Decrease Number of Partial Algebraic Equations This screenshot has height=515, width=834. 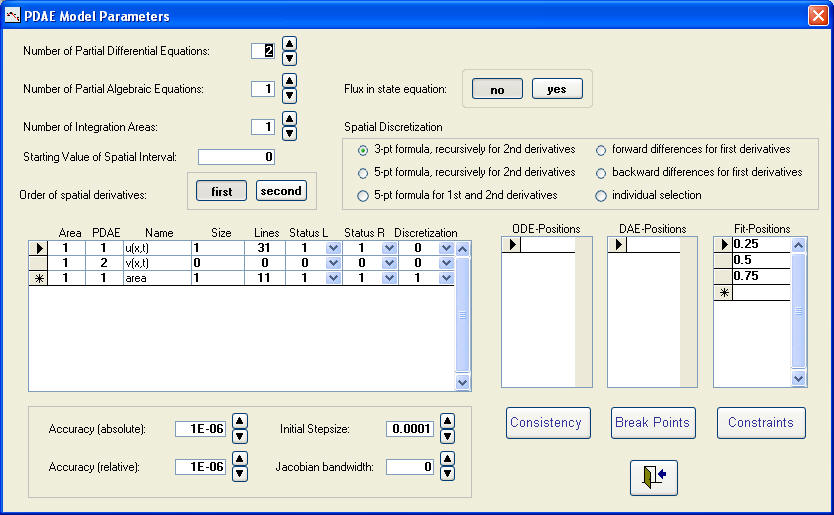[289, 96]
